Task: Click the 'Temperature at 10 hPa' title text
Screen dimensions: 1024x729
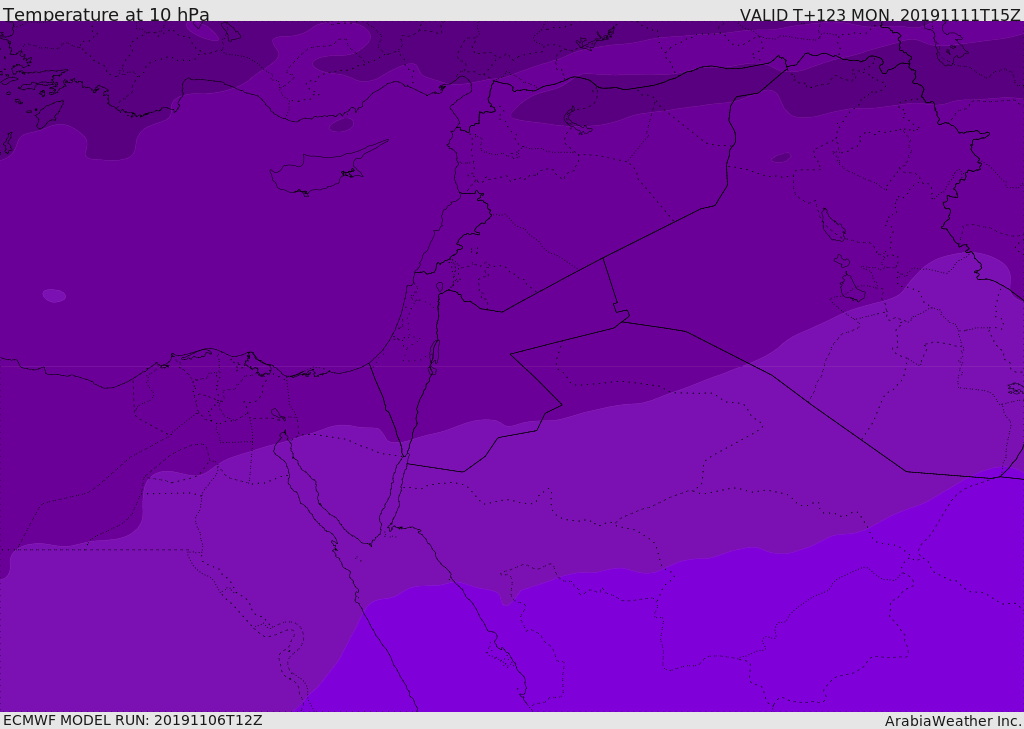Action: (106, 14)
